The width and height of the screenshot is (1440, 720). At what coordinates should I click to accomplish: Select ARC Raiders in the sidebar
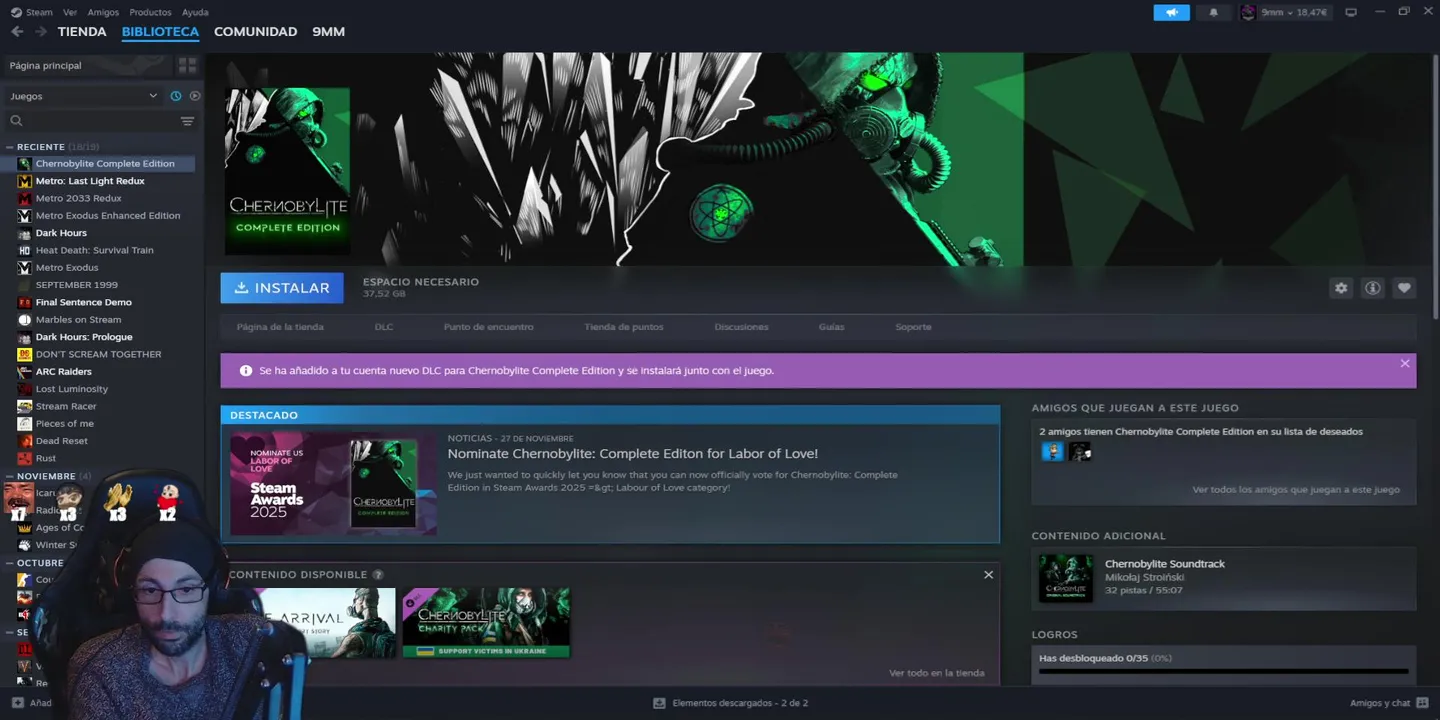click(x=64, y=372)
